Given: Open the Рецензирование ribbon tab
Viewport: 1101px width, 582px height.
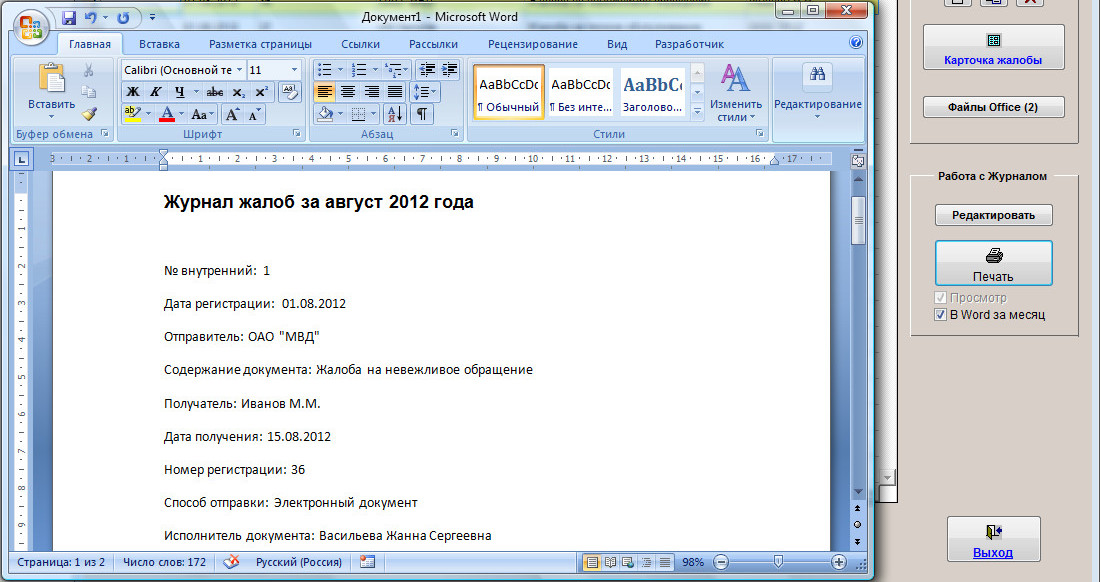Looking at the screenshot, I should 533,44.
